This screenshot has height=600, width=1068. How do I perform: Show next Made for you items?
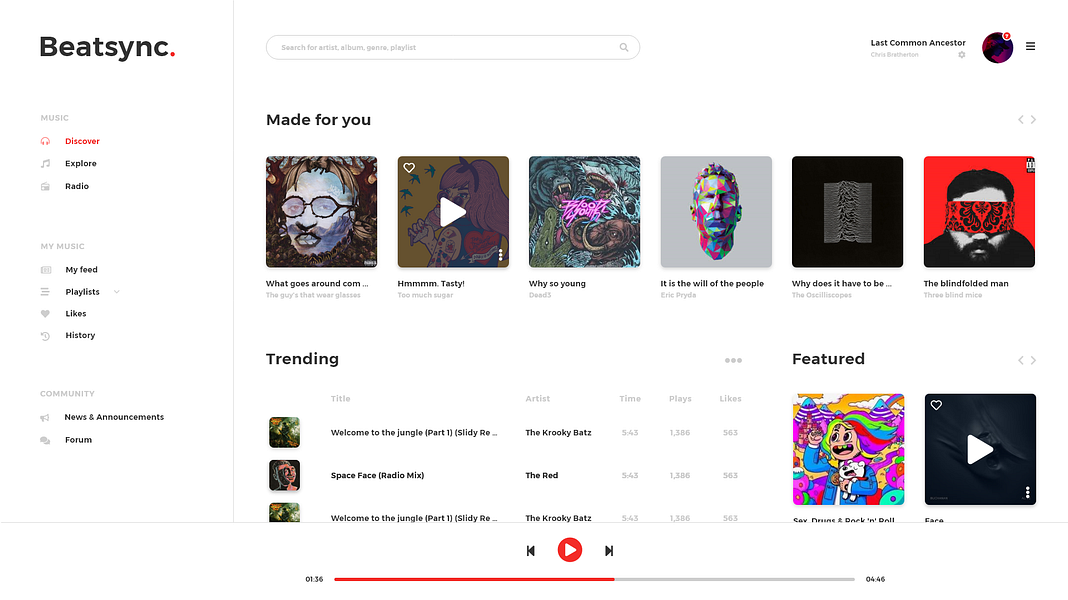1033,119
